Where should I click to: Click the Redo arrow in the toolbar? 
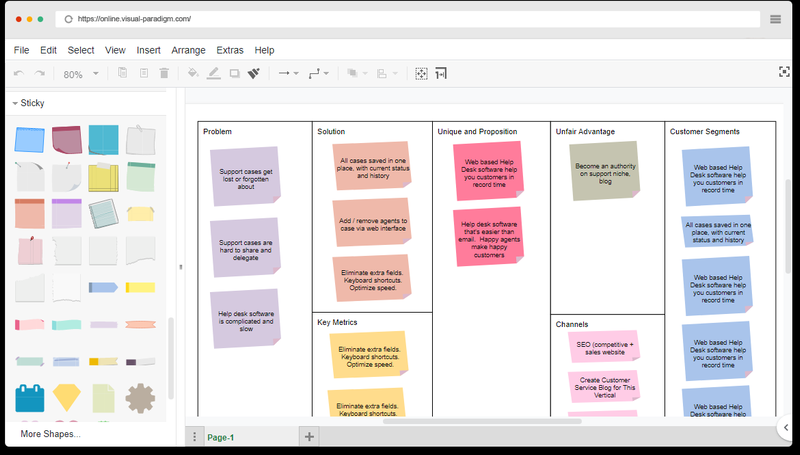pyautogui.click(x=40, y=74)
